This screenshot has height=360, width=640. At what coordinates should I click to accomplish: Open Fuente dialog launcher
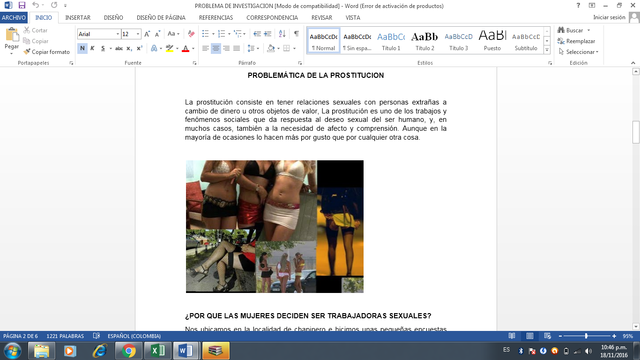pos(194,63)
